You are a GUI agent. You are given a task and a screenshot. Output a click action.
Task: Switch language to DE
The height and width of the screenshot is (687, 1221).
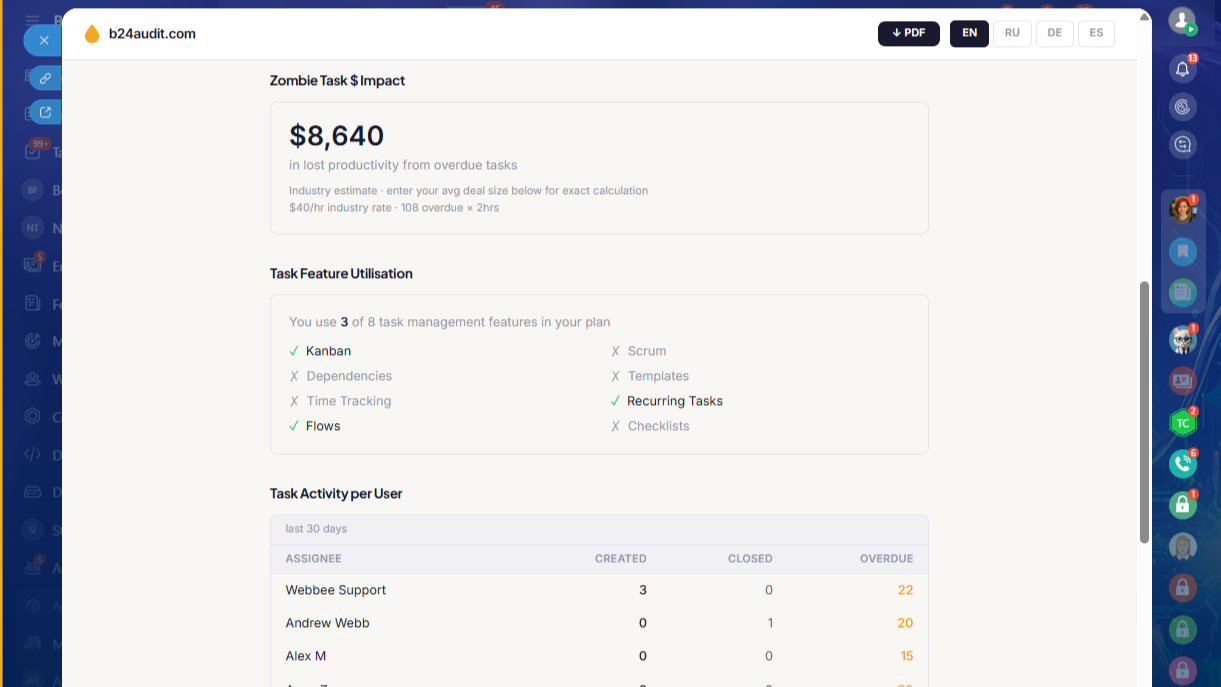pyautogui.click(x=1055, y=33)
